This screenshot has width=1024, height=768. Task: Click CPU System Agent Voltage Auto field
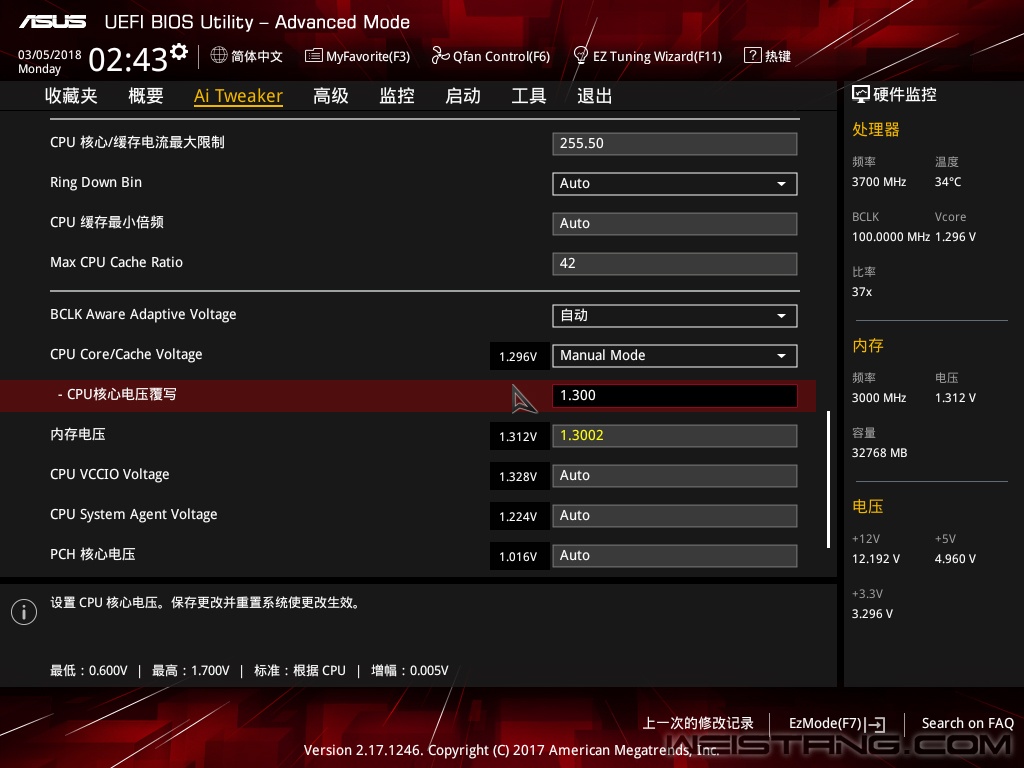tap(675, 515)
